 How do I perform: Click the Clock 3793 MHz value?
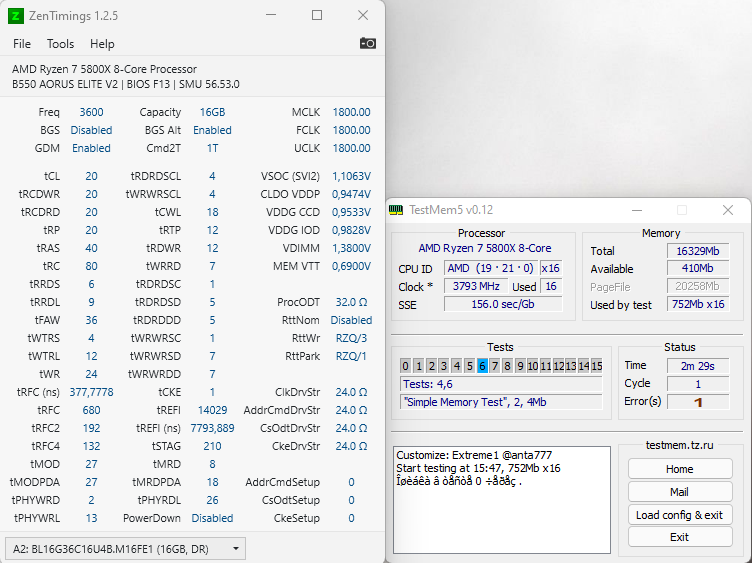click(x=476, y=286)
